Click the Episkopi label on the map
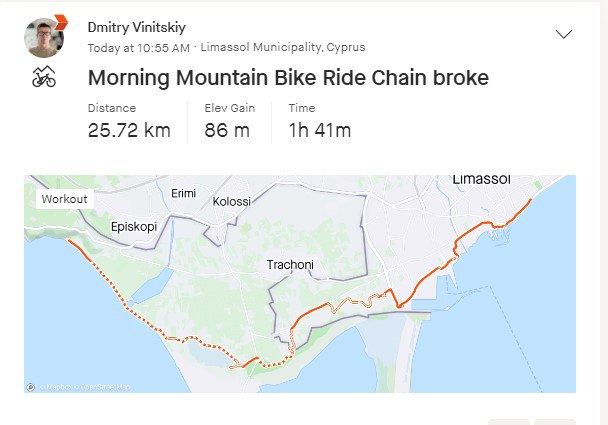 tap(136, 226)
